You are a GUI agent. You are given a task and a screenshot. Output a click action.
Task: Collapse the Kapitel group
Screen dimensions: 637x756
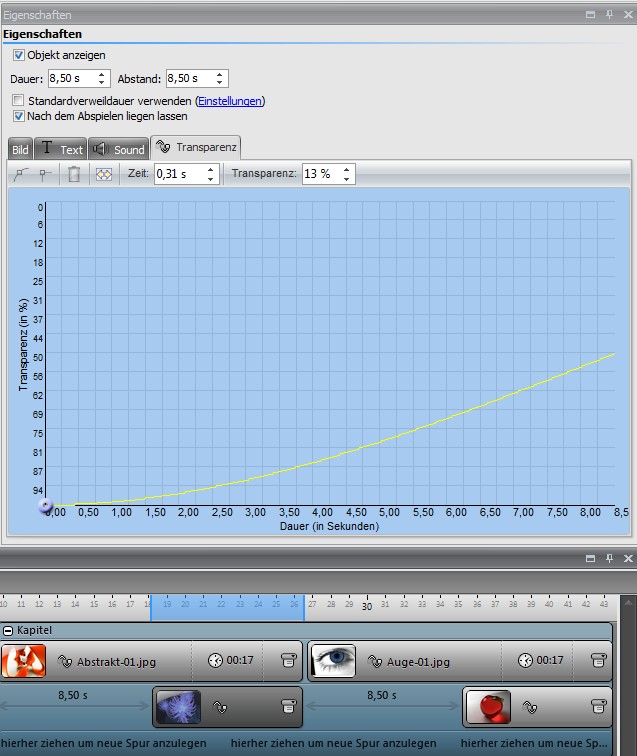[9, 631]
